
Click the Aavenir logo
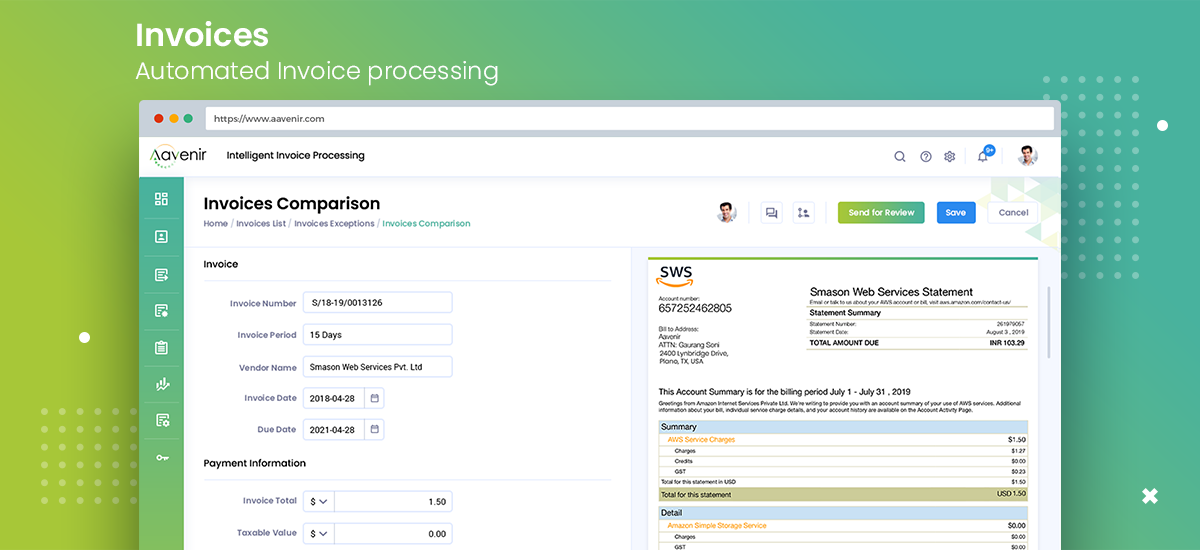(177, 156)
